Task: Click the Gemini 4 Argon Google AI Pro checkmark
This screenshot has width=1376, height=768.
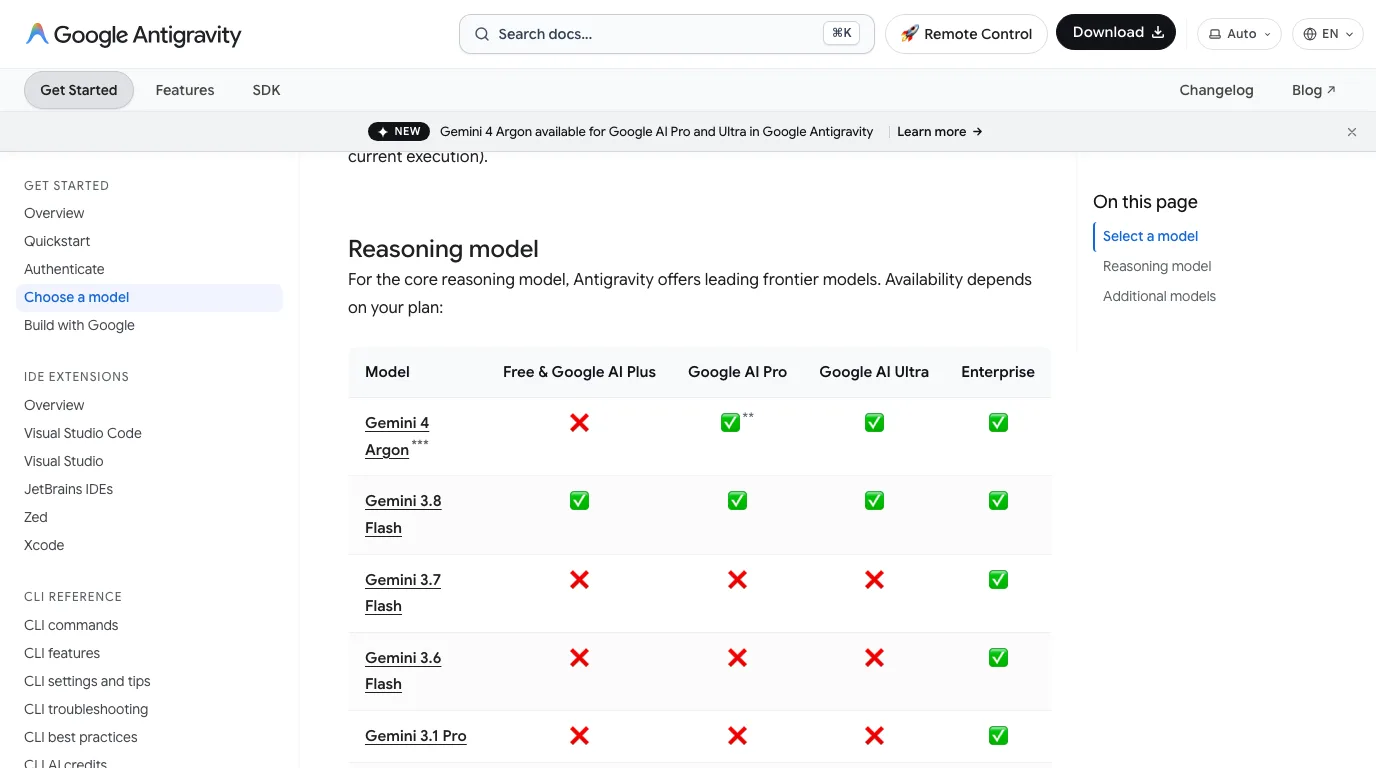Action: pos(730,423)
